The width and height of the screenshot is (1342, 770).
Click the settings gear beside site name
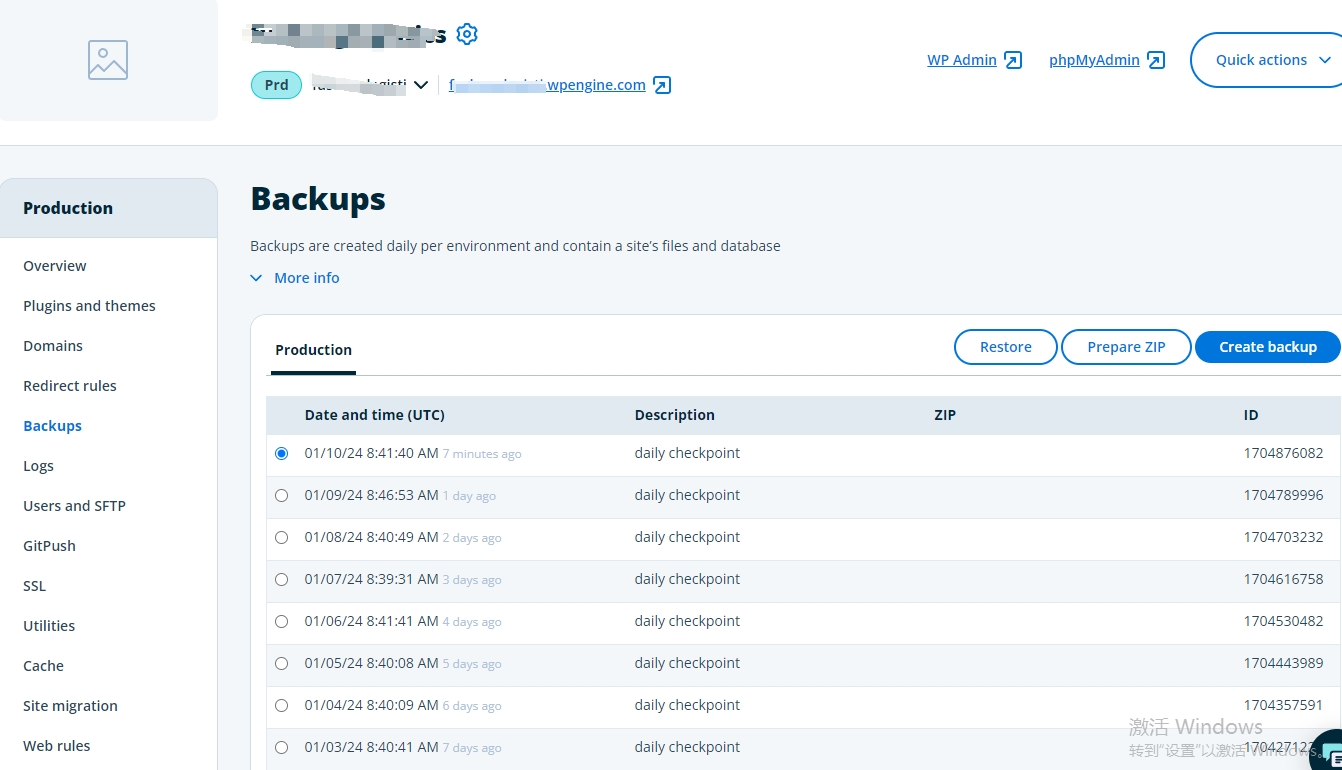click(x=467, y=34)
